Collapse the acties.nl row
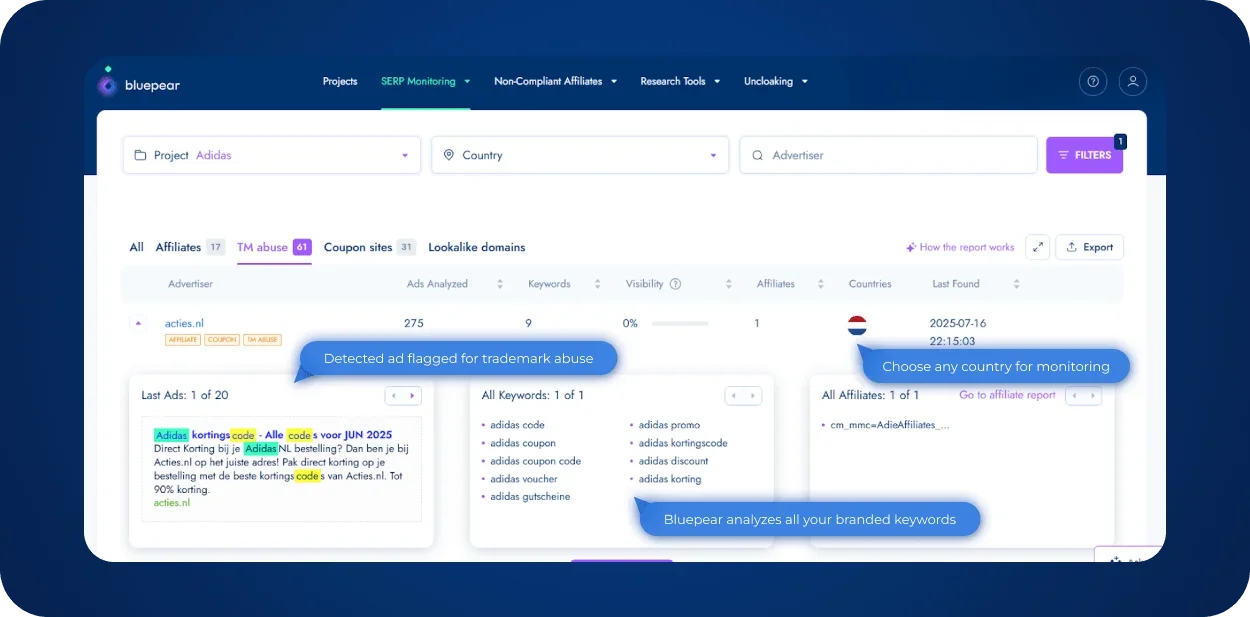Screen dimensions: 1250x617 click(x=138, y=323)
